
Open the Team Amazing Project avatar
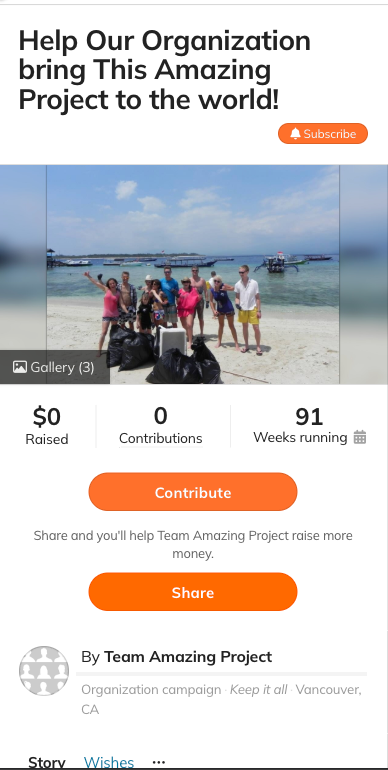pos(44,671)
